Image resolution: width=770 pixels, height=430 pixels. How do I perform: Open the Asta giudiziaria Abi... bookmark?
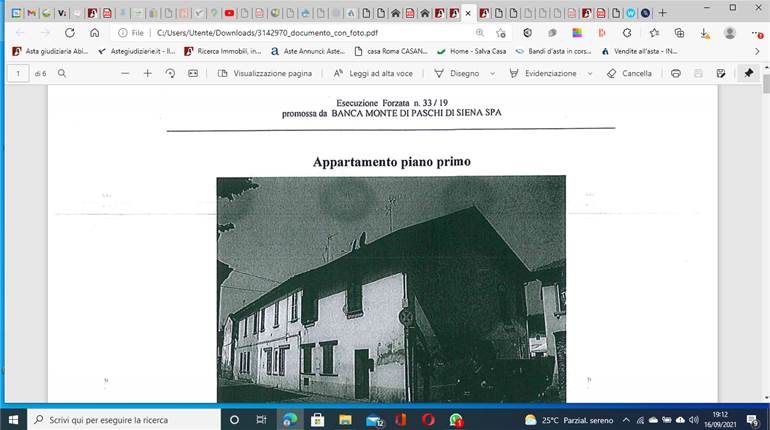50,51
